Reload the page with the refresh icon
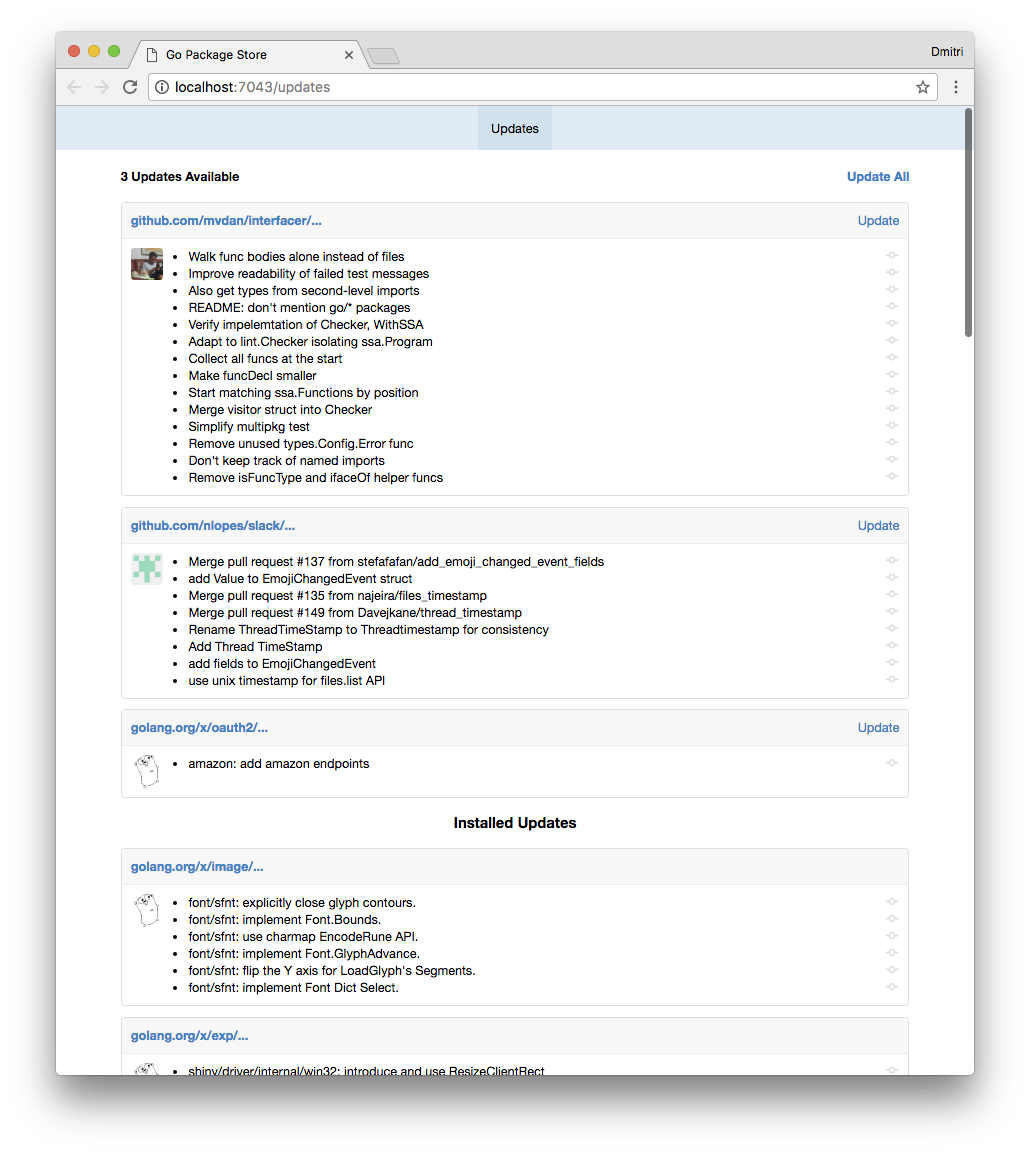The image size is (1030, 1155). (130, 87)
